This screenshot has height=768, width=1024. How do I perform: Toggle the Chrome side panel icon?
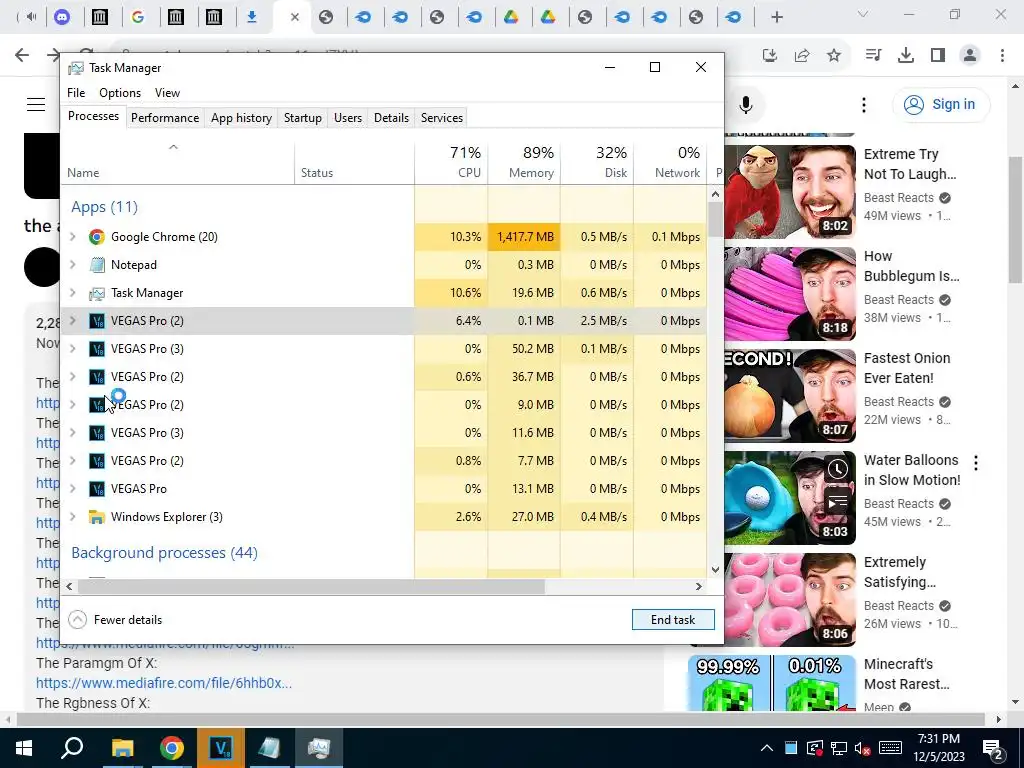[938, 56]
